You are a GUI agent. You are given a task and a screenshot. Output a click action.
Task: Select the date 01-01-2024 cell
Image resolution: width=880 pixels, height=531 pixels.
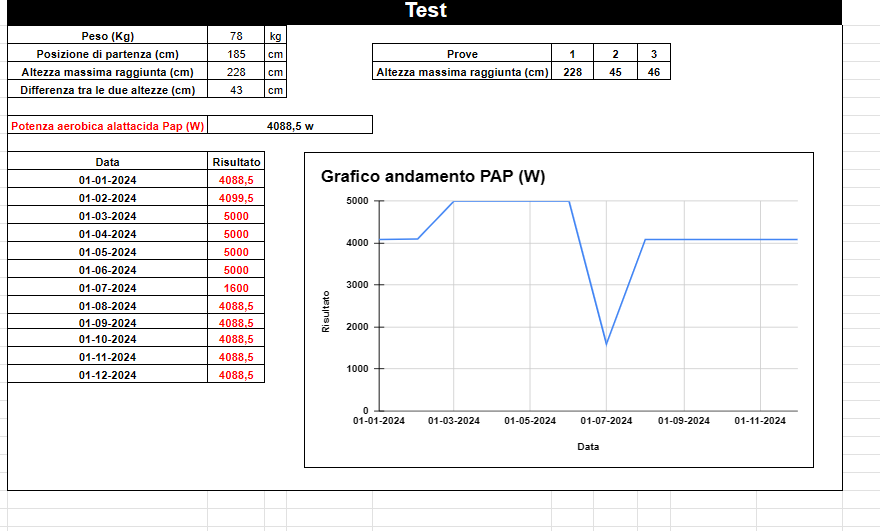107,179
